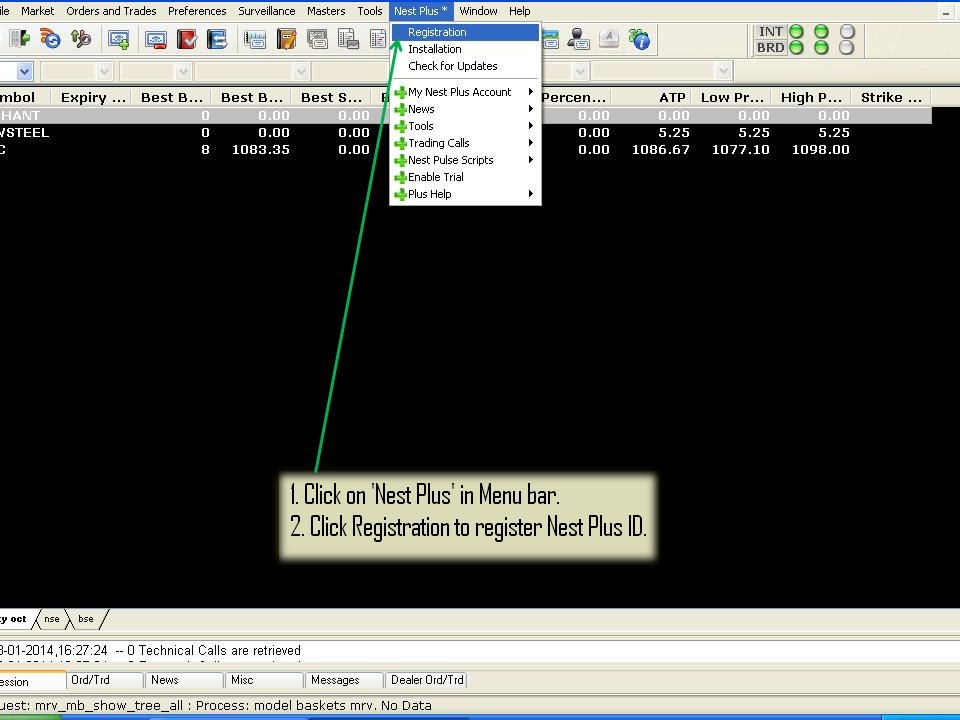Click the 1083.35 best buy price cell
Image resolution: width=960 pixels, height=720 pixels.
[x=260, y=149]
